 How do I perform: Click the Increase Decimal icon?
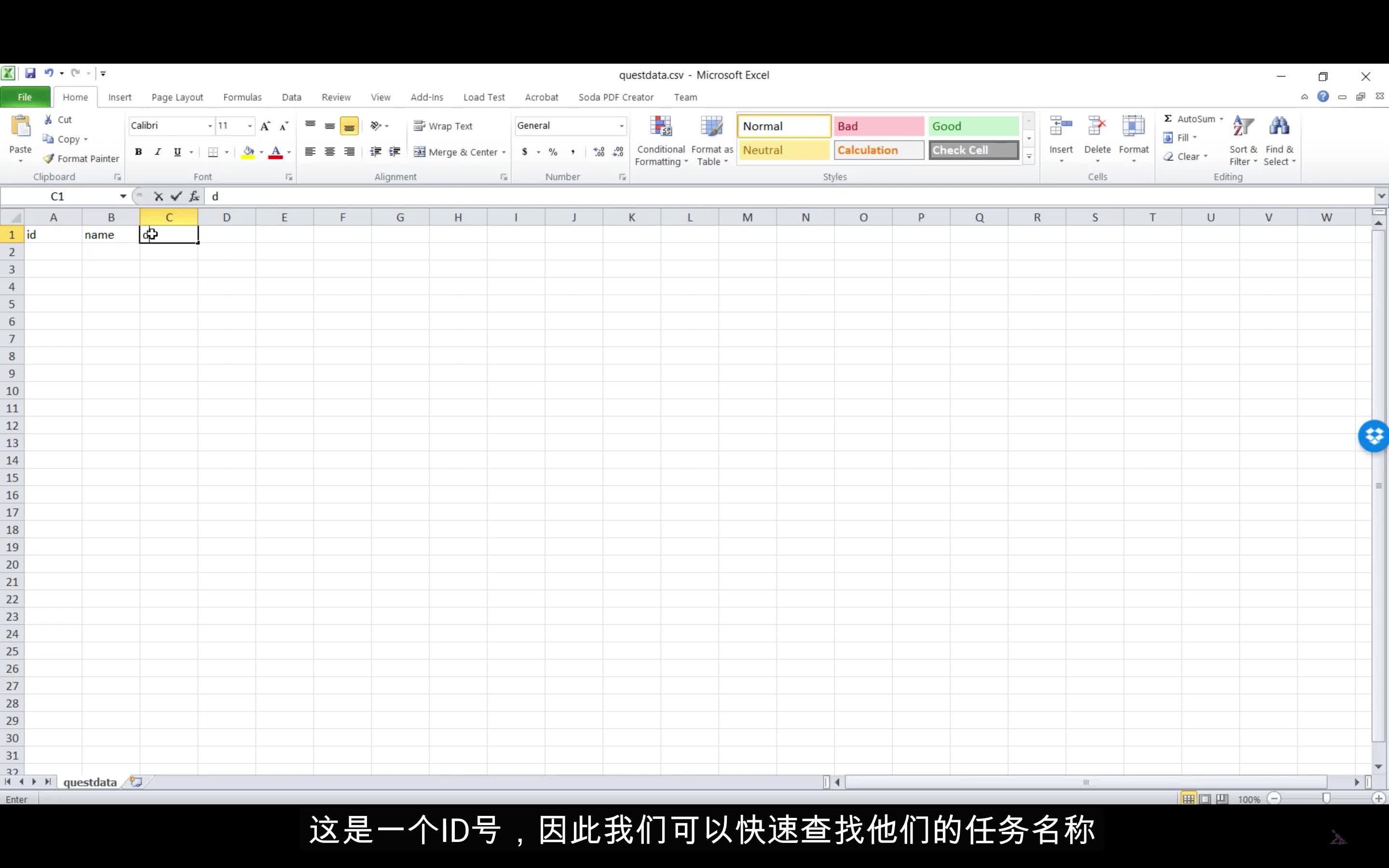tap(598, 151)
